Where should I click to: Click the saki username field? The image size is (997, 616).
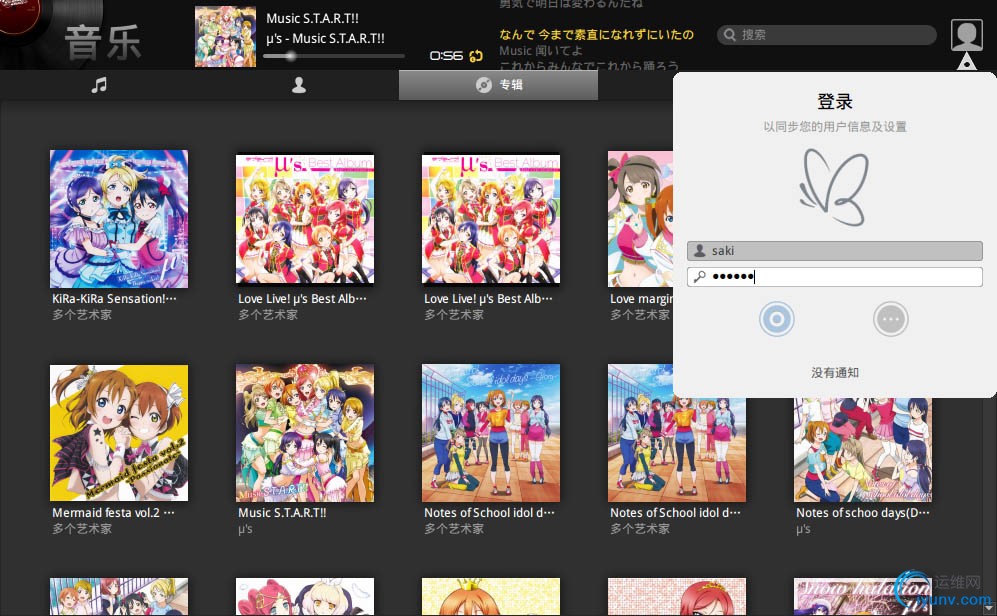tap(834, 250)
